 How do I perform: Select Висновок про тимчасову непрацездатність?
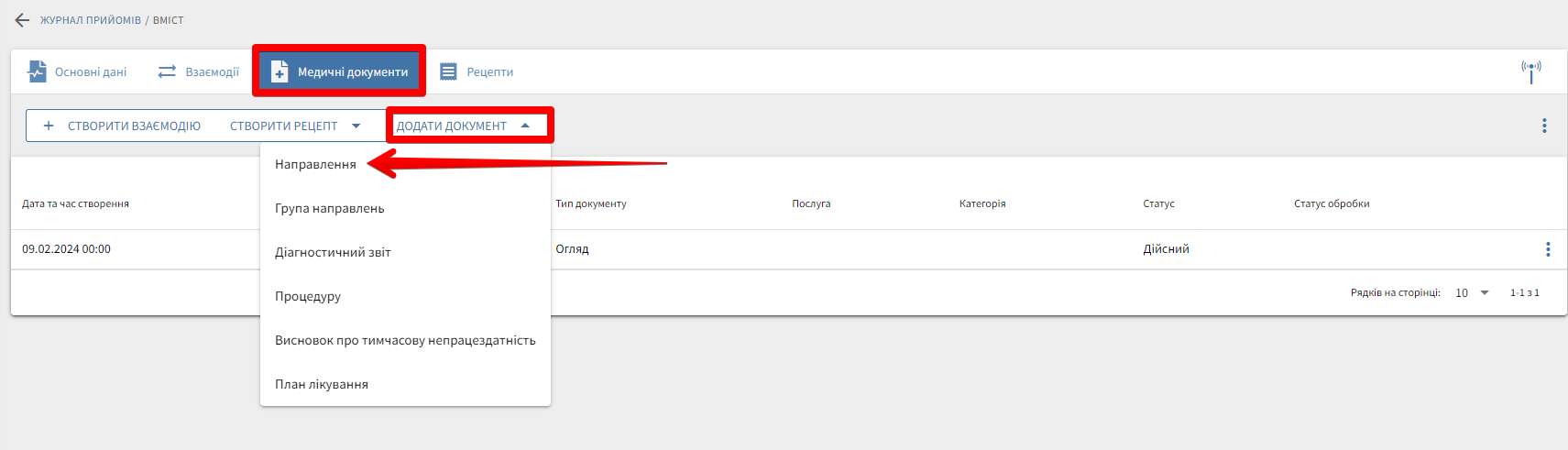405,340
